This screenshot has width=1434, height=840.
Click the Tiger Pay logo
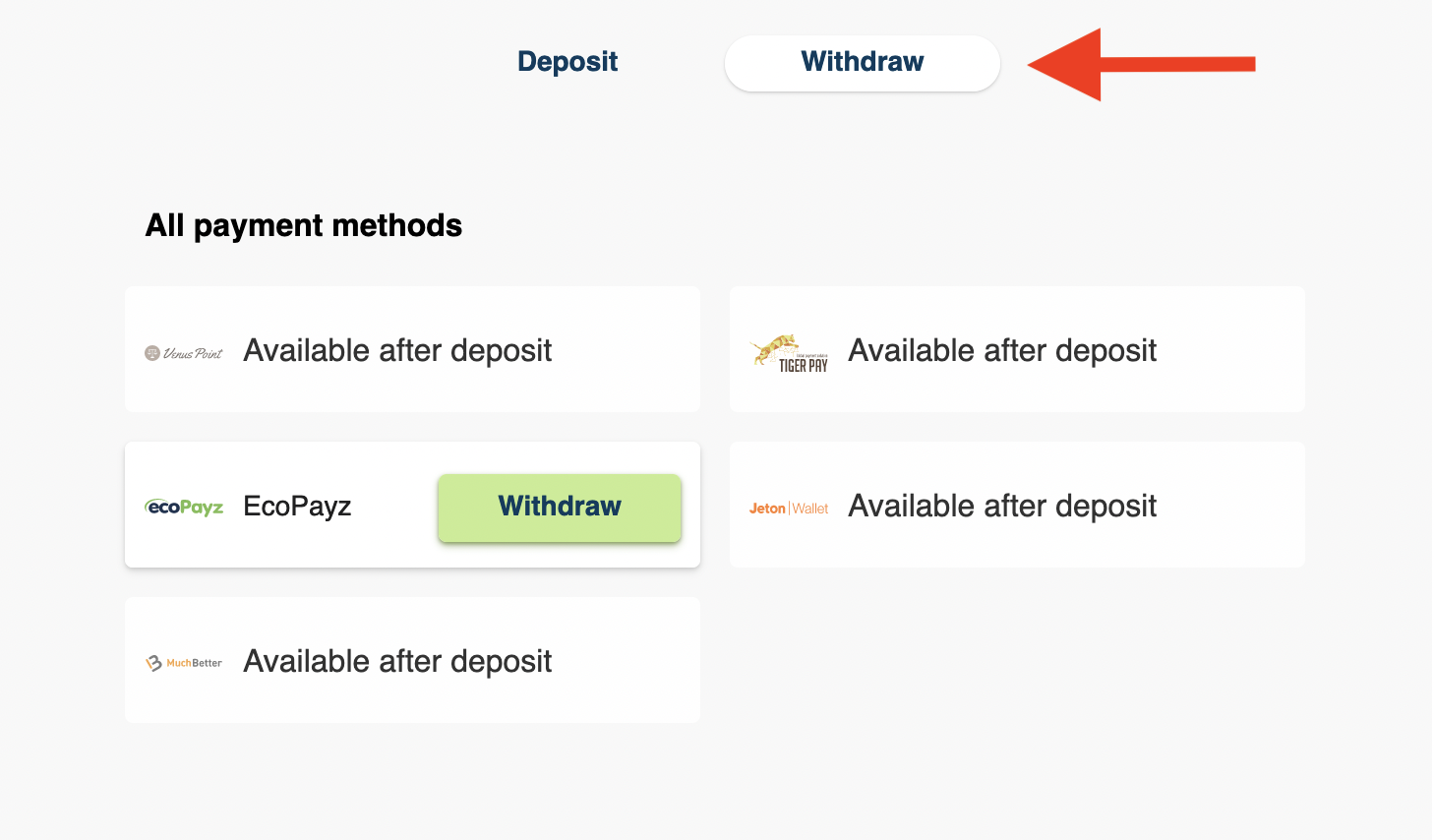(x=789, y=353)
